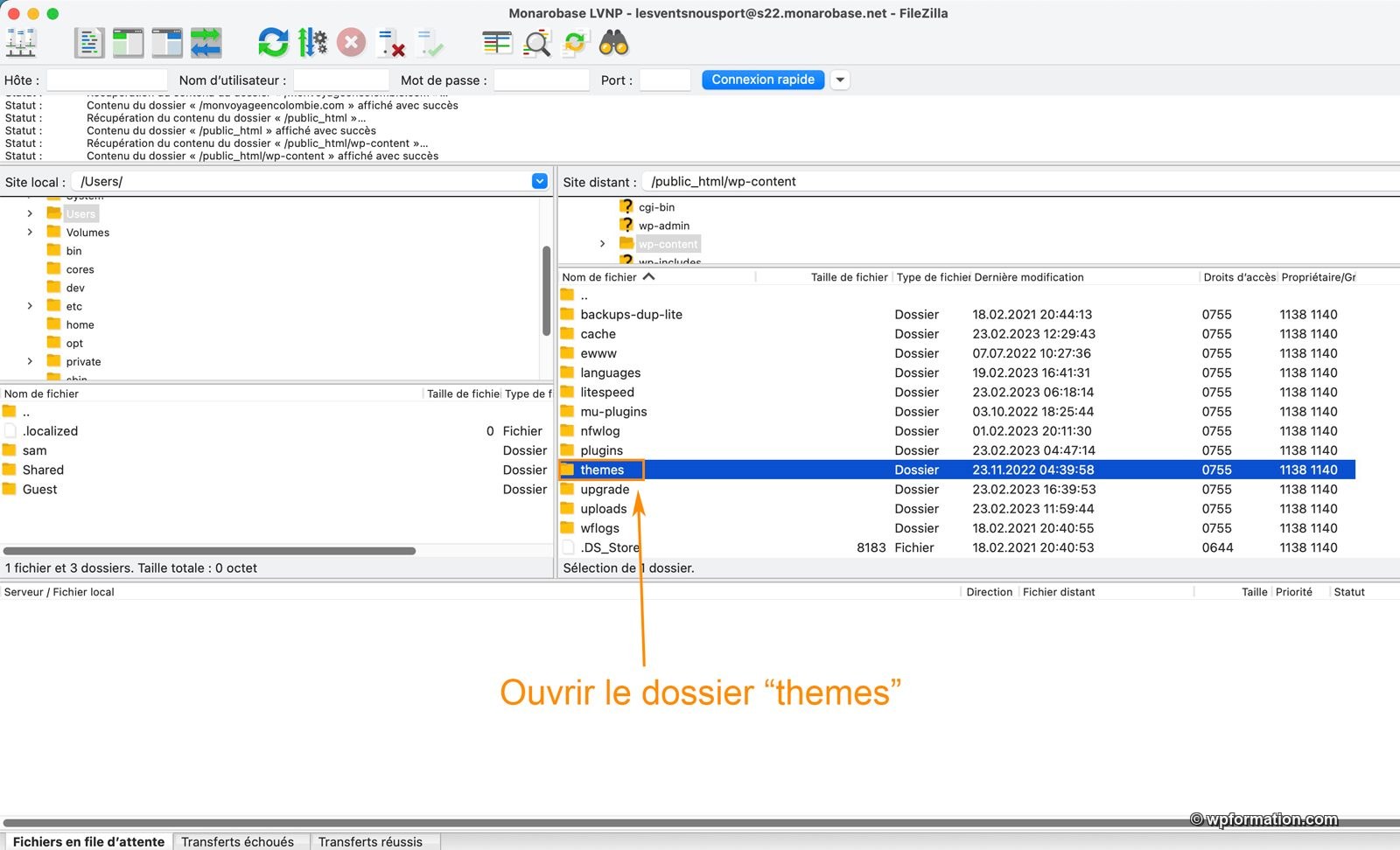Select cgi-bin in remote tree
Image resolution: width=1400 pixels, height=850 pixels.
click(656, 207)
